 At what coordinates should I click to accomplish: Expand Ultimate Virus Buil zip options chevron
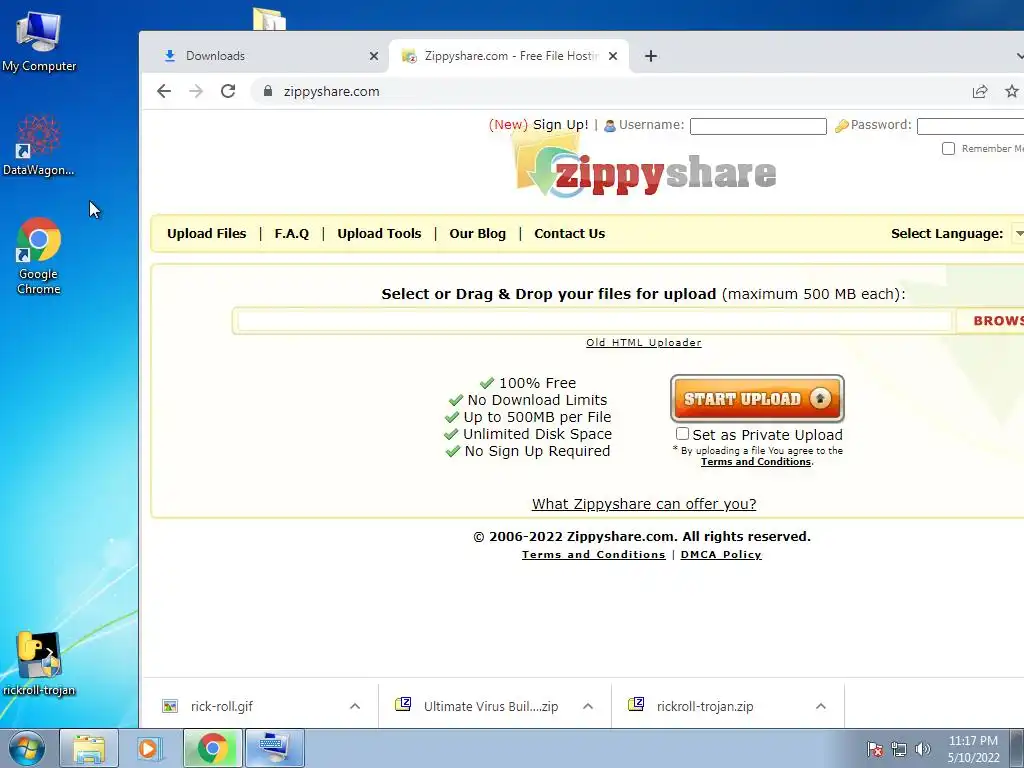coord(588,706)
